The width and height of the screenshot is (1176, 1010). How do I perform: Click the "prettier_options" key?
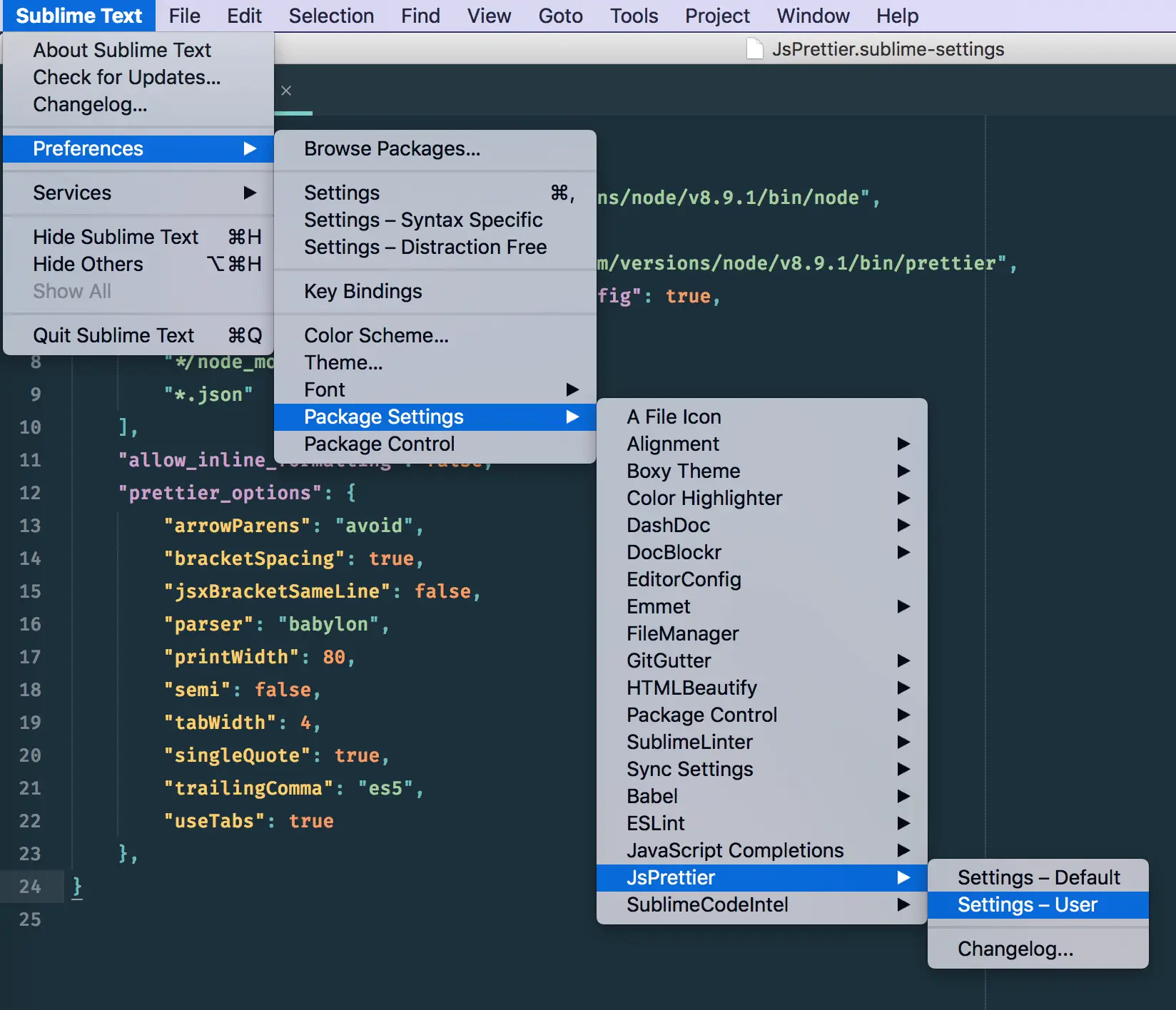pyautogui.click(x=220, y=493)
